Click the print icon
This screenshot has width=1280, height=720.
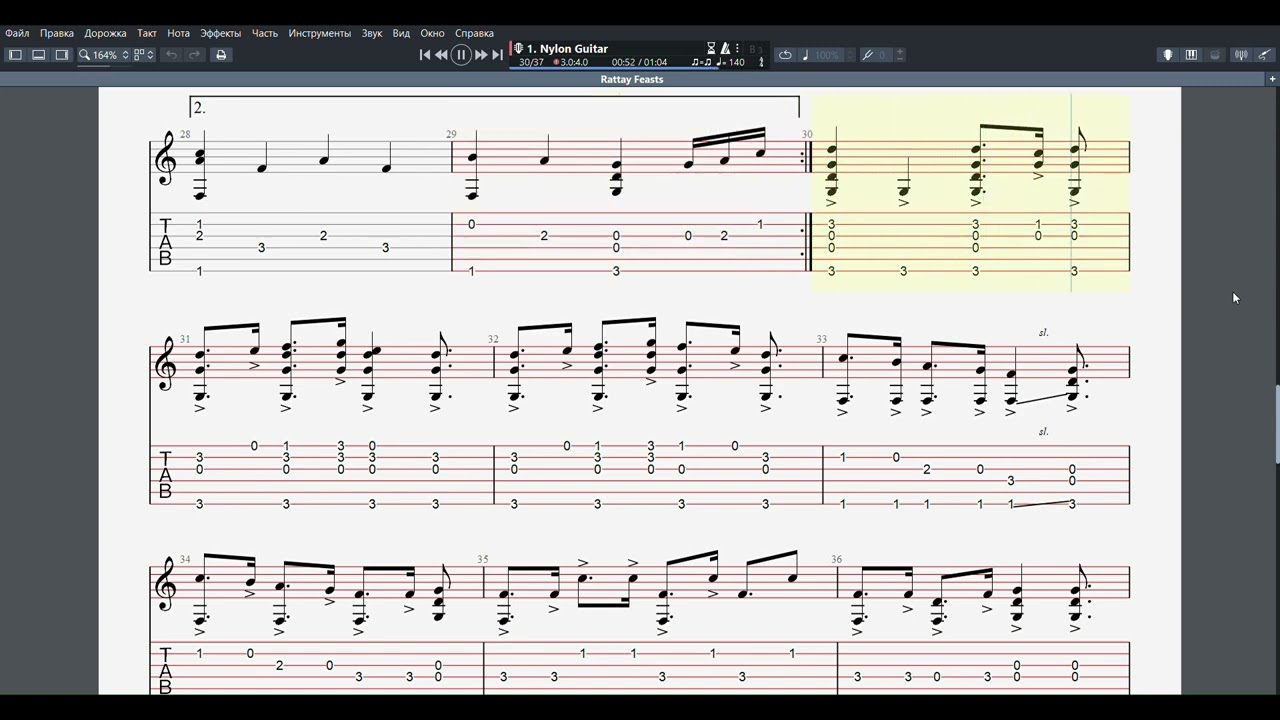[221, 55]
